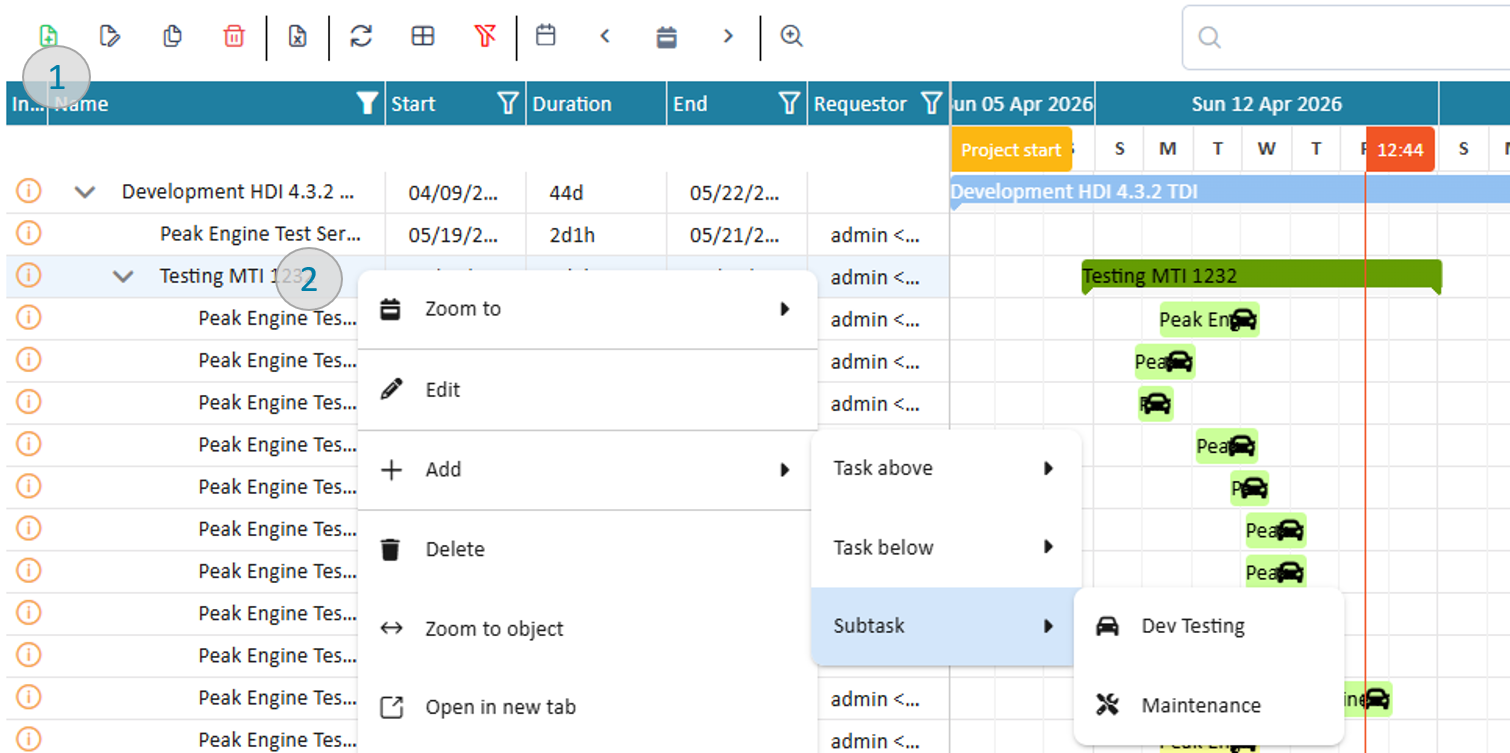Viewport: 1510px width, 753px height.
Task: Select the Testing MTI row name
Action: pyautogui.click(x=232, y=276)
